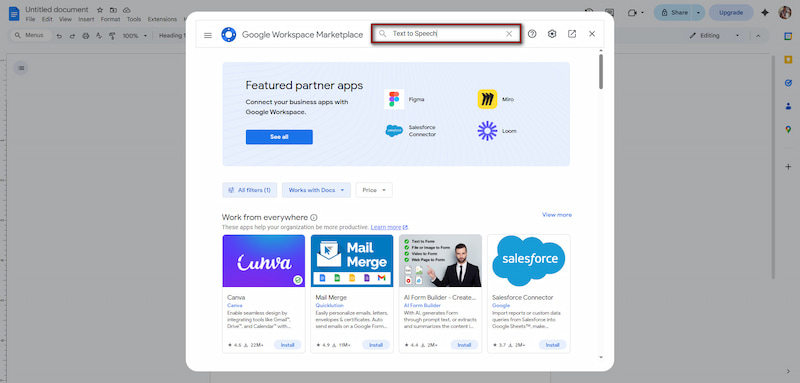
Task: Open Contacts in side panel
Action: 788,106
